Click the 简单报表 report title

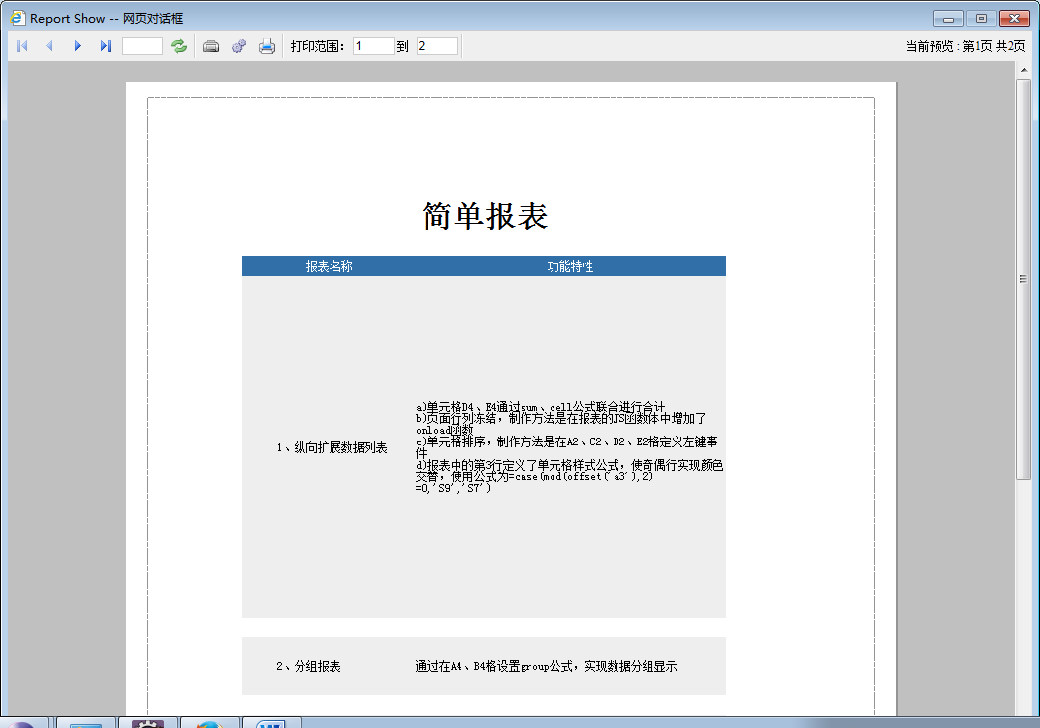tap(485, 216)
